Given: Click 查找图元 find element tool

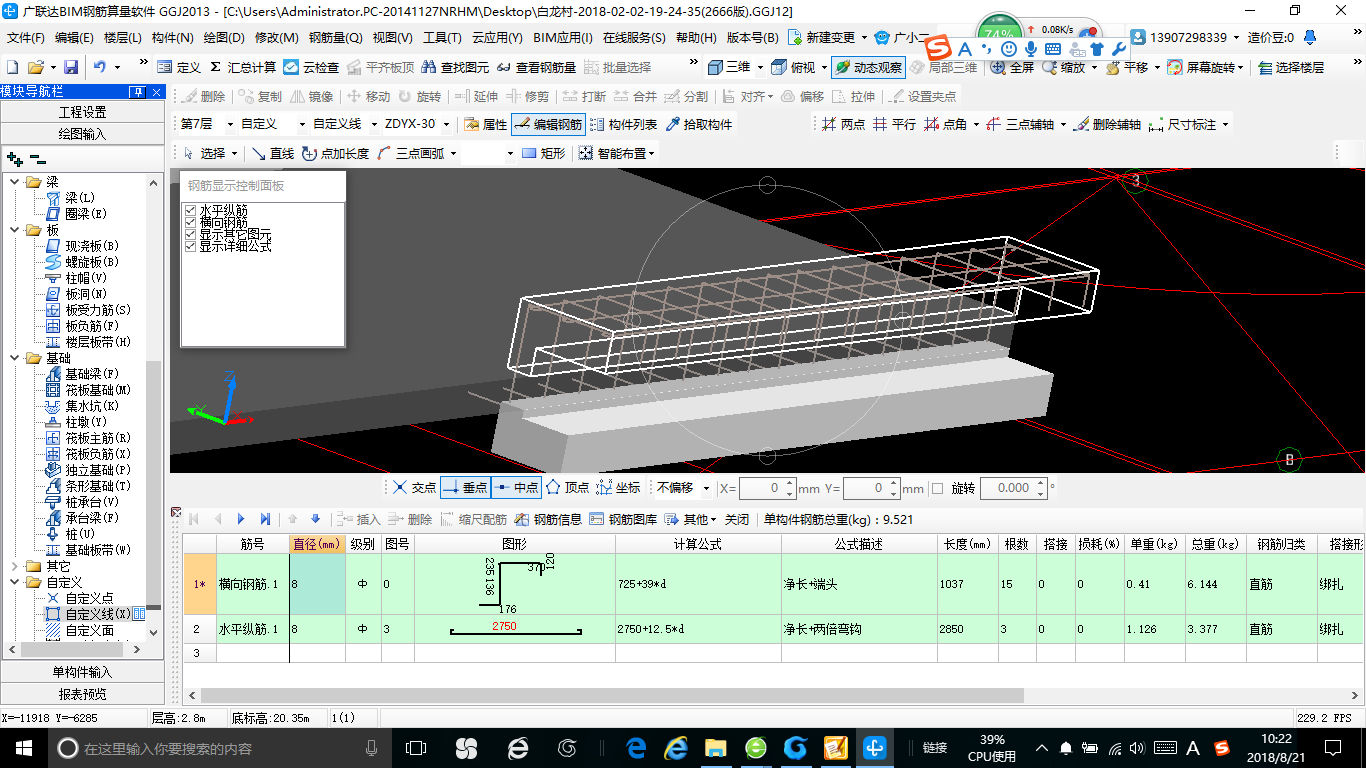Looking at the screenshot, I should pyautogui.click(x=455, y=67).
